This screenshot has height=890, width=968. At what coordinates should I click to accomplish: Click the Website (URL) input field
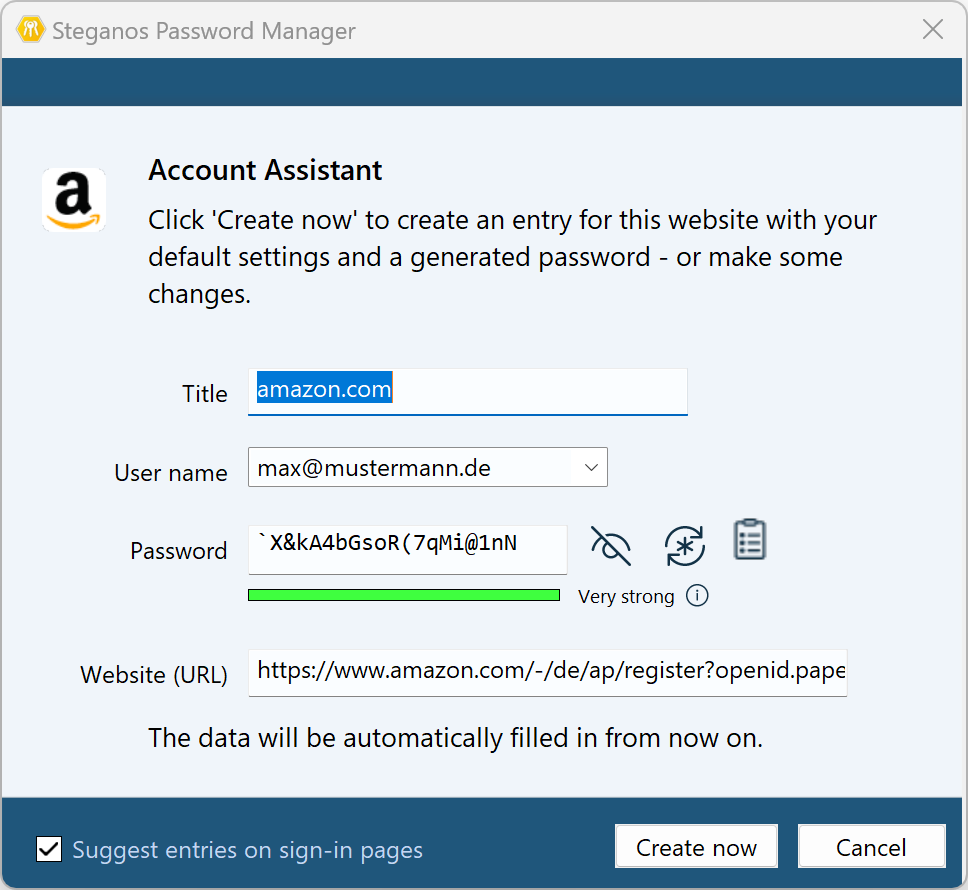[x=547, y=671]
